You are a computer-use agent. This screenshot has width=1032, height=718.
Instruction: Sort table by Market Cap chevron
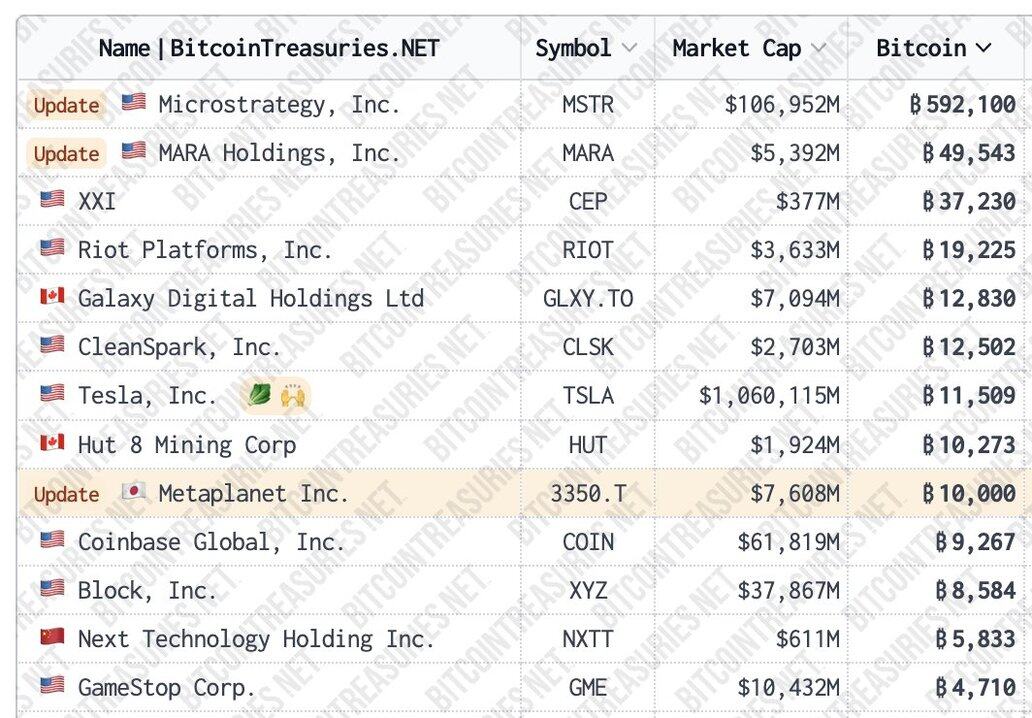819,48
